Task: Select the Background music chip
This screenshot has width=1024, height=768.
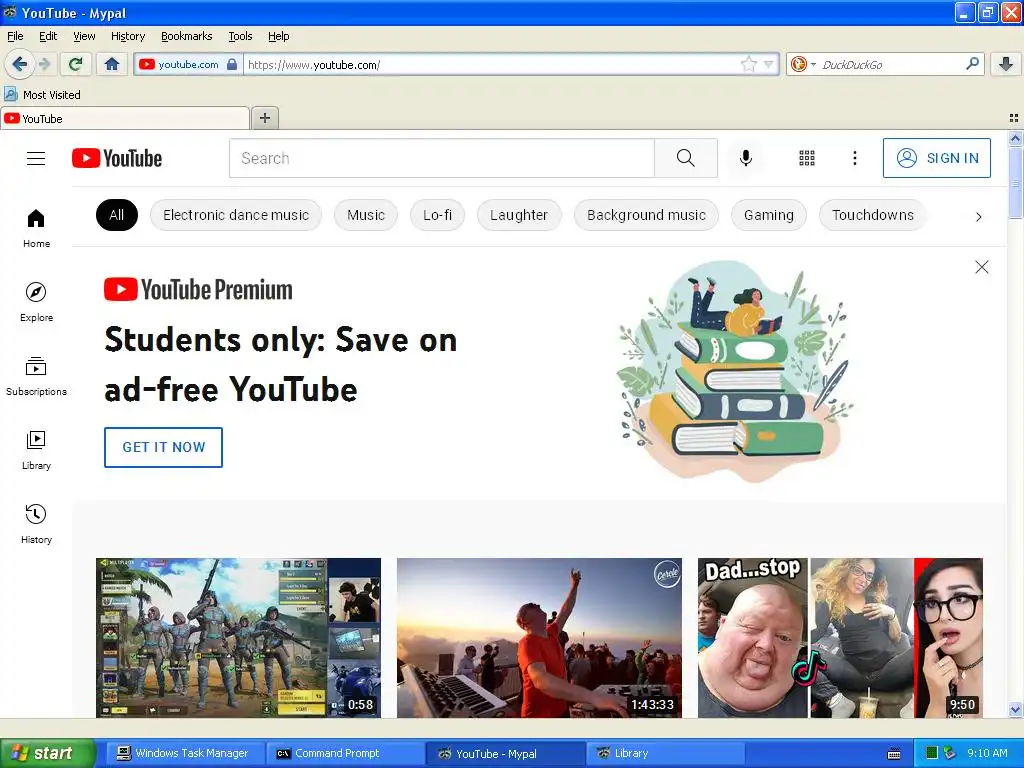Action: 647,215
